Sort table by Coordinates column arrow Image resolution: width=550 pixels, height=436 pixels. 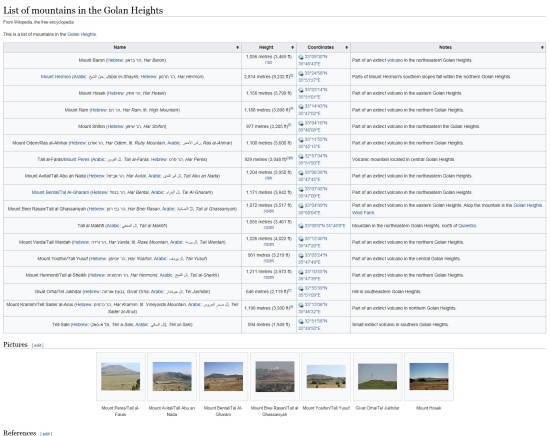coord(347,47)
